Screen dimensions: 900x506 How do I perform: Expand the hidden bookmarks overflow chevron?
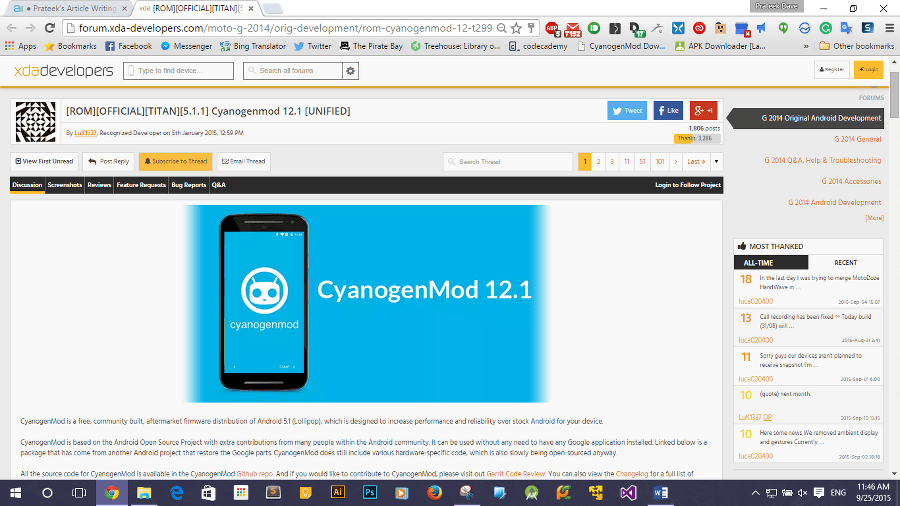806,46
